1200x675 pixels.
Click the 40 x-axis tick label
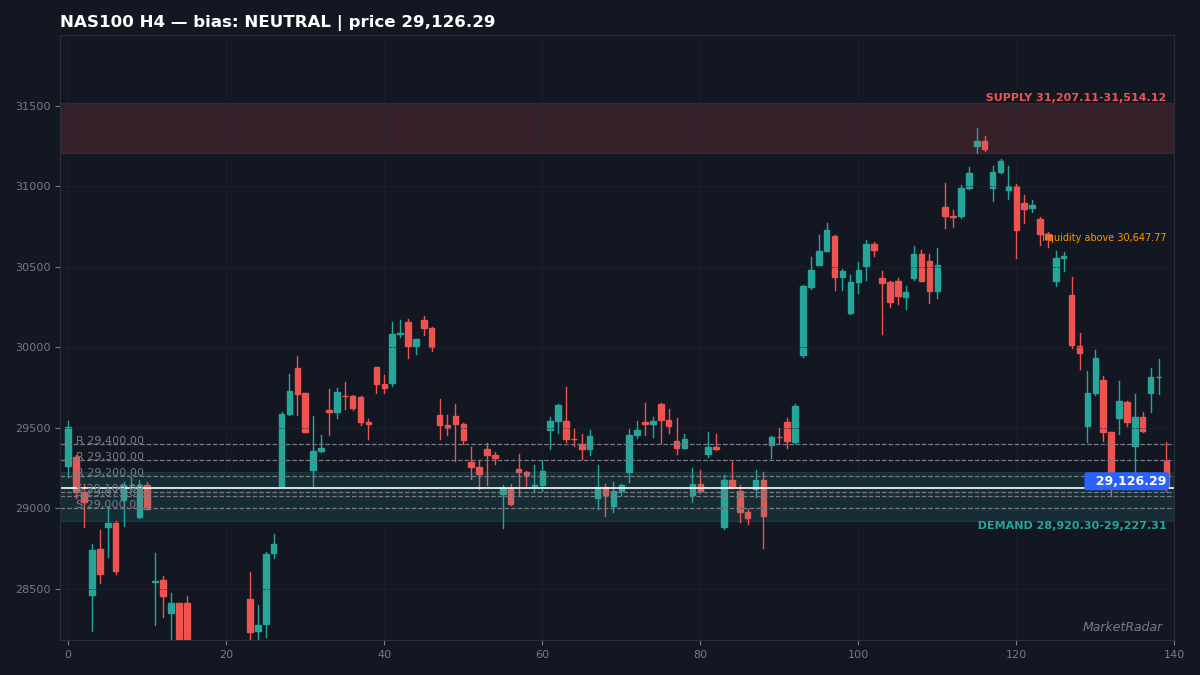(384, 654)
